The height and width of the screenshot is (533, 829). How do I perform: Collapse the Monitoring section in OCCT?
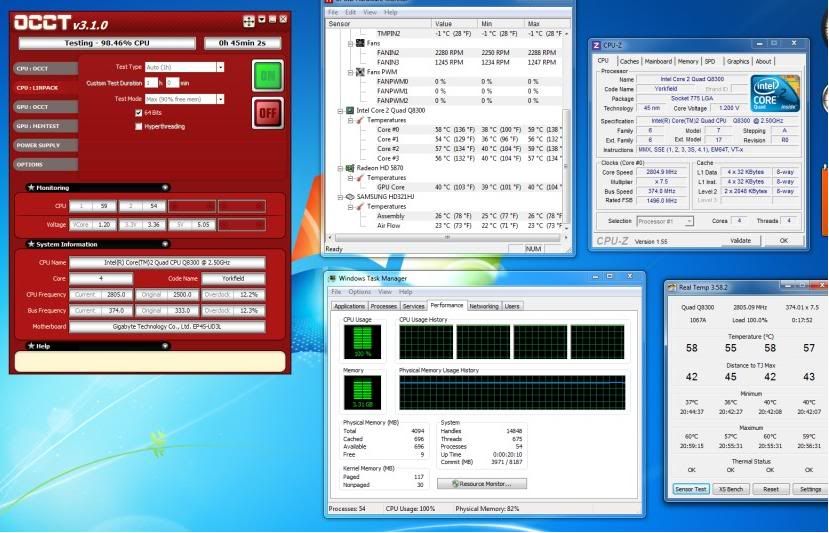165,187
